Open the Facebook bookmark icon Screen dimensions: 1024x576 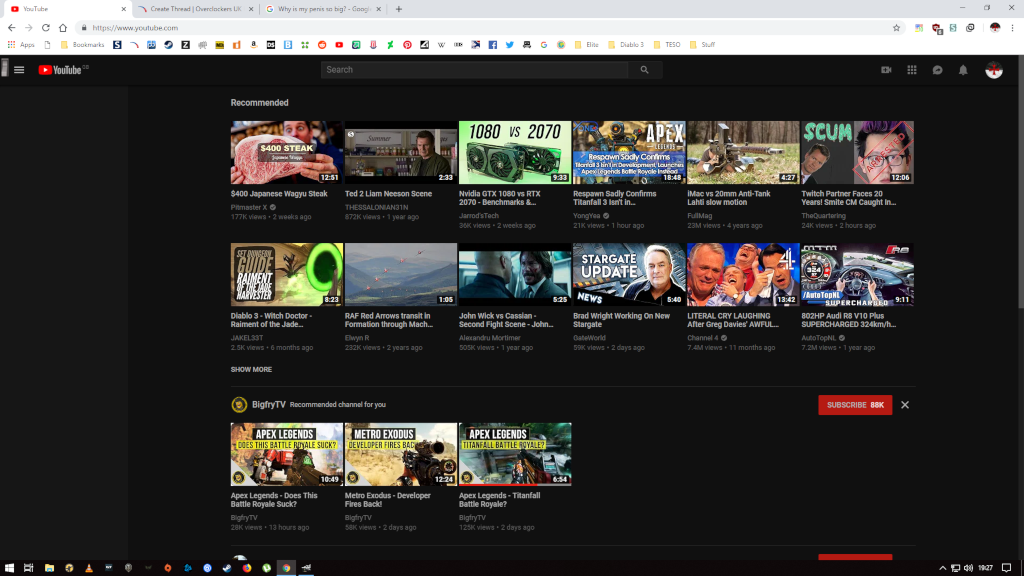click(x=492, y=44)
